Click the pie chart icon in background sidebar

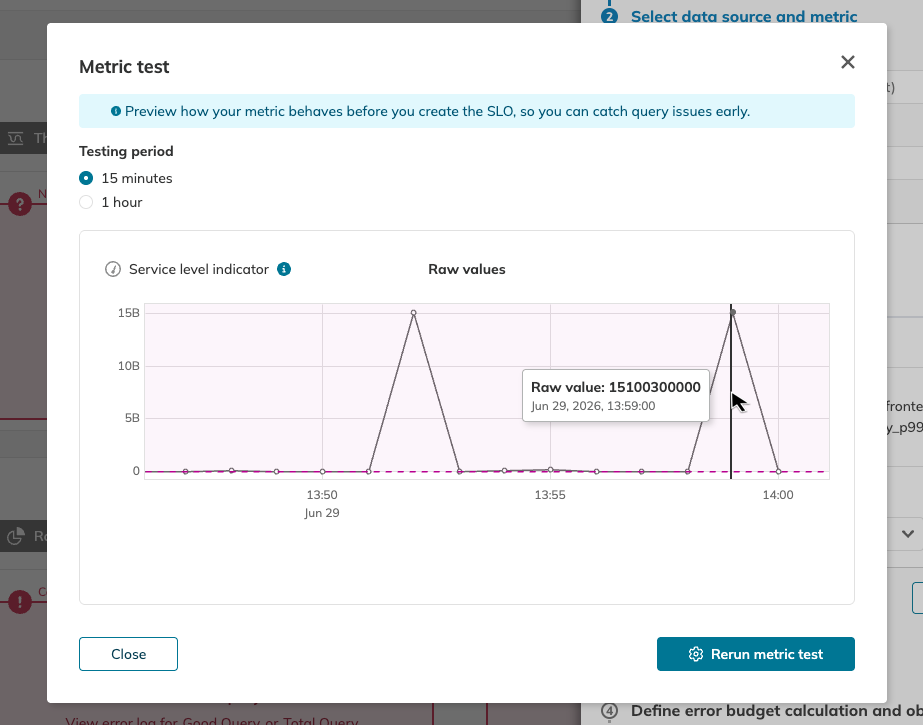click(15, 536)
